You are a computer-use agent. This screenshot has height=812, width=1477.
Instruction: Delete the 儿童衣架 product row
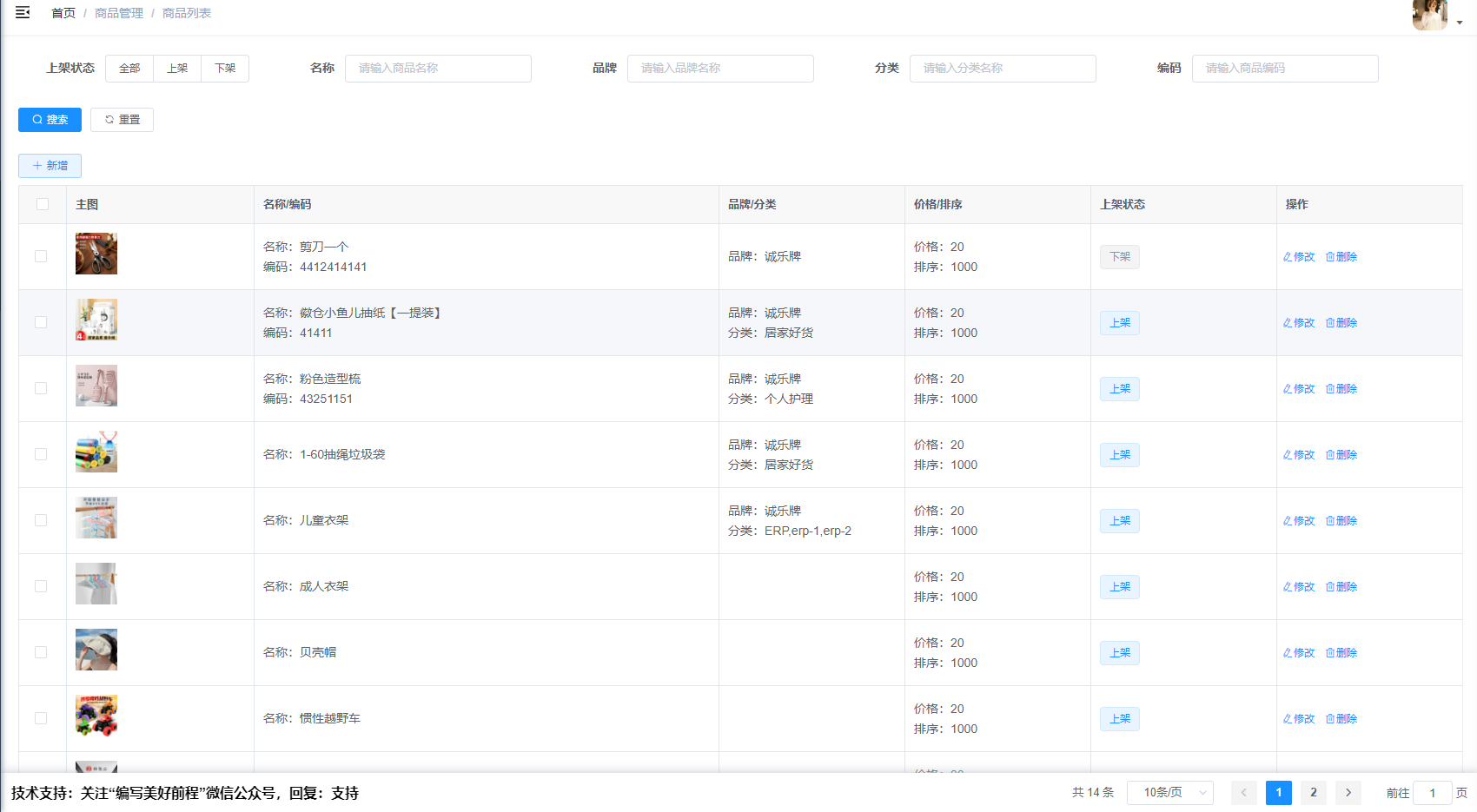(1341, 521)
